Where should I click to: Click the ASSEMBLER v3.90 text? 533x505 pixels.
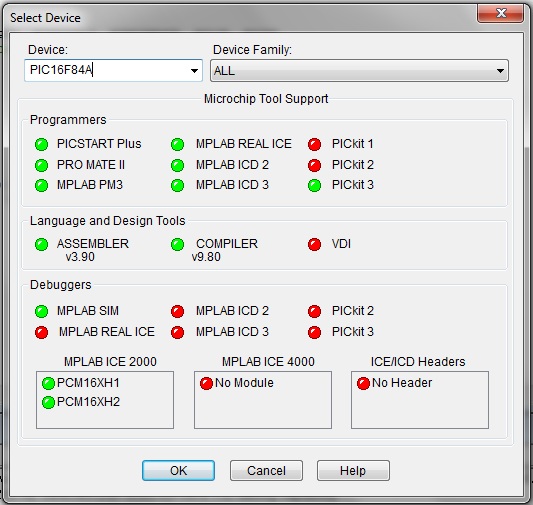point(92,250)
